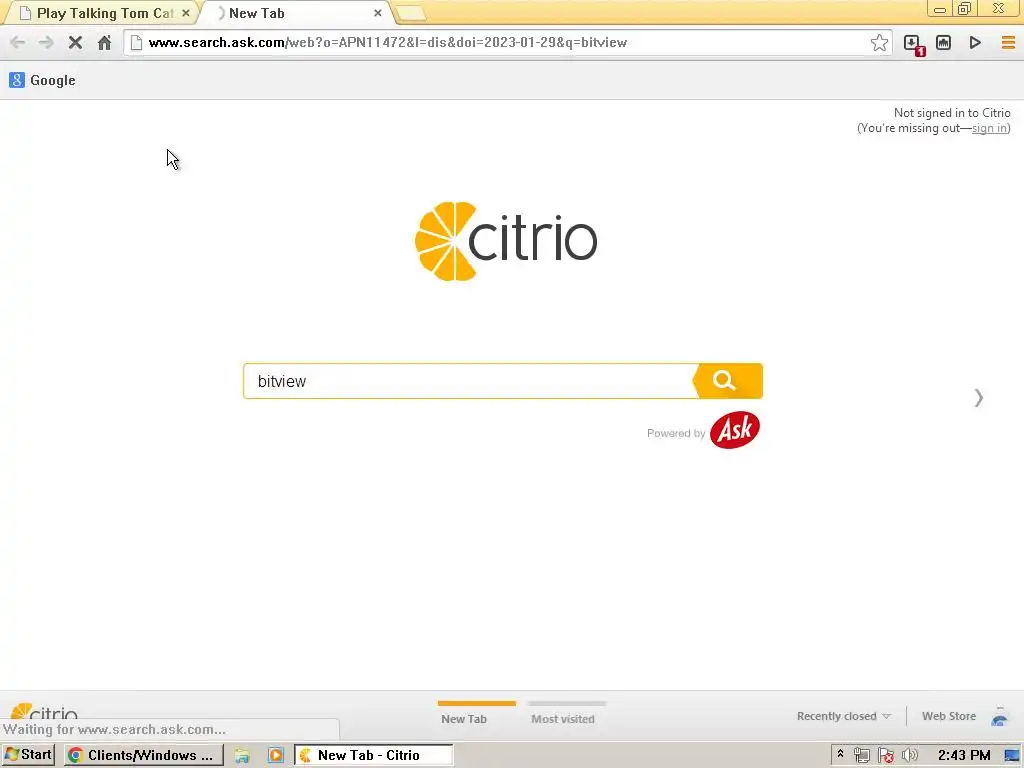
Task: Follow the sign in link
Action: 989,128
